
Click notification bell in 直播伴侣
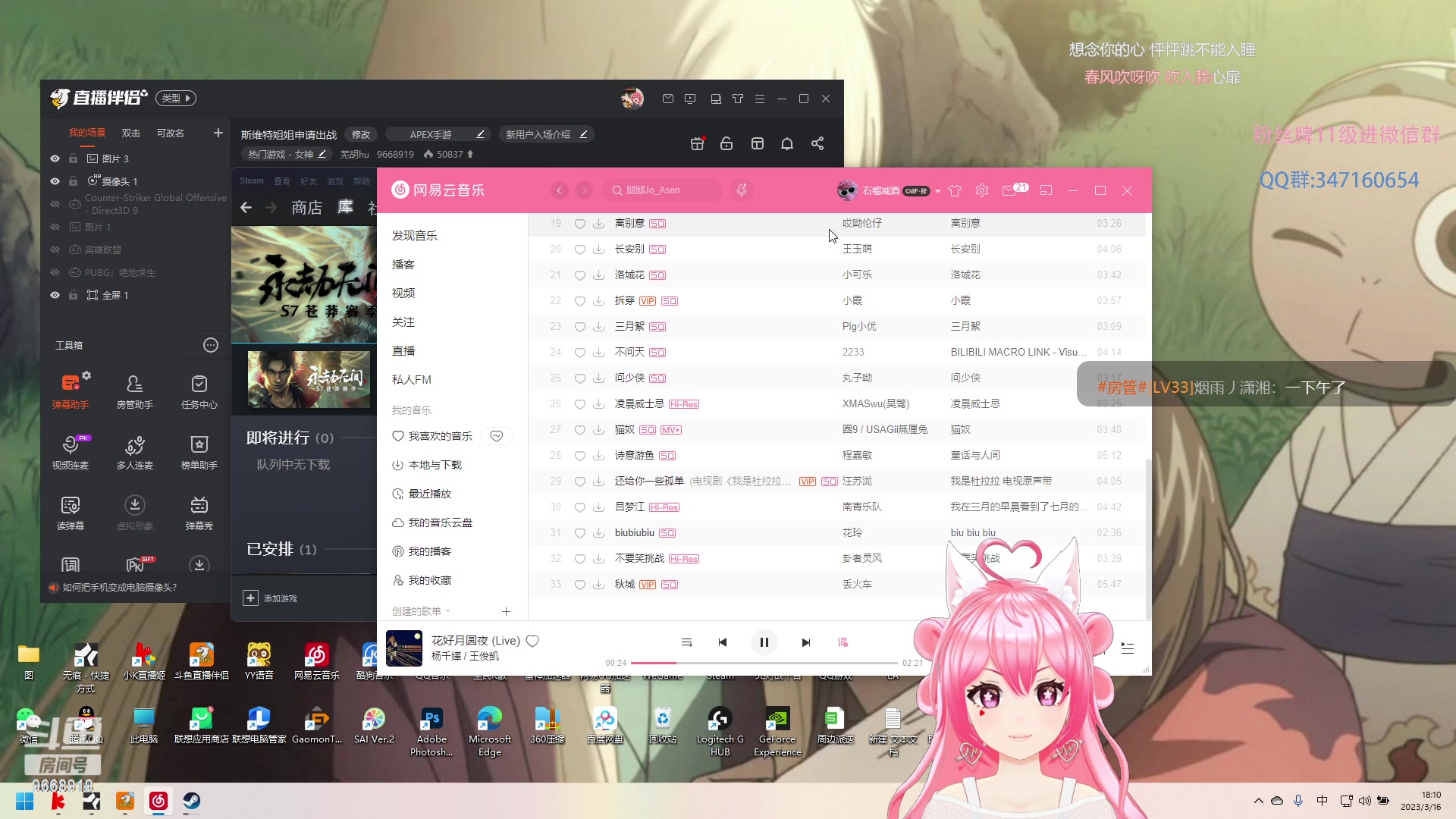(787, 143)
